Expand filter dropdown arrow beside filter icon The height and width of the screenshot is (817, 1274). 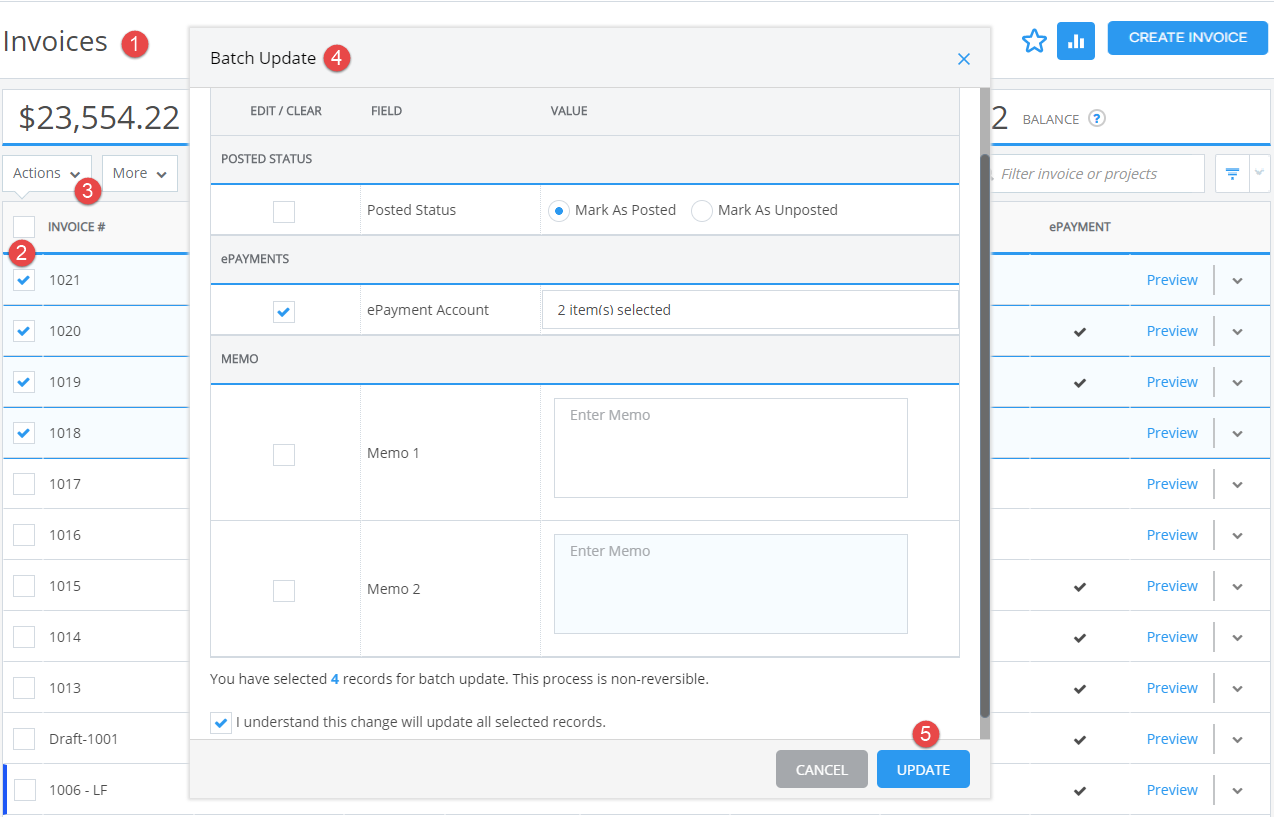click(x=1259, y=173)
